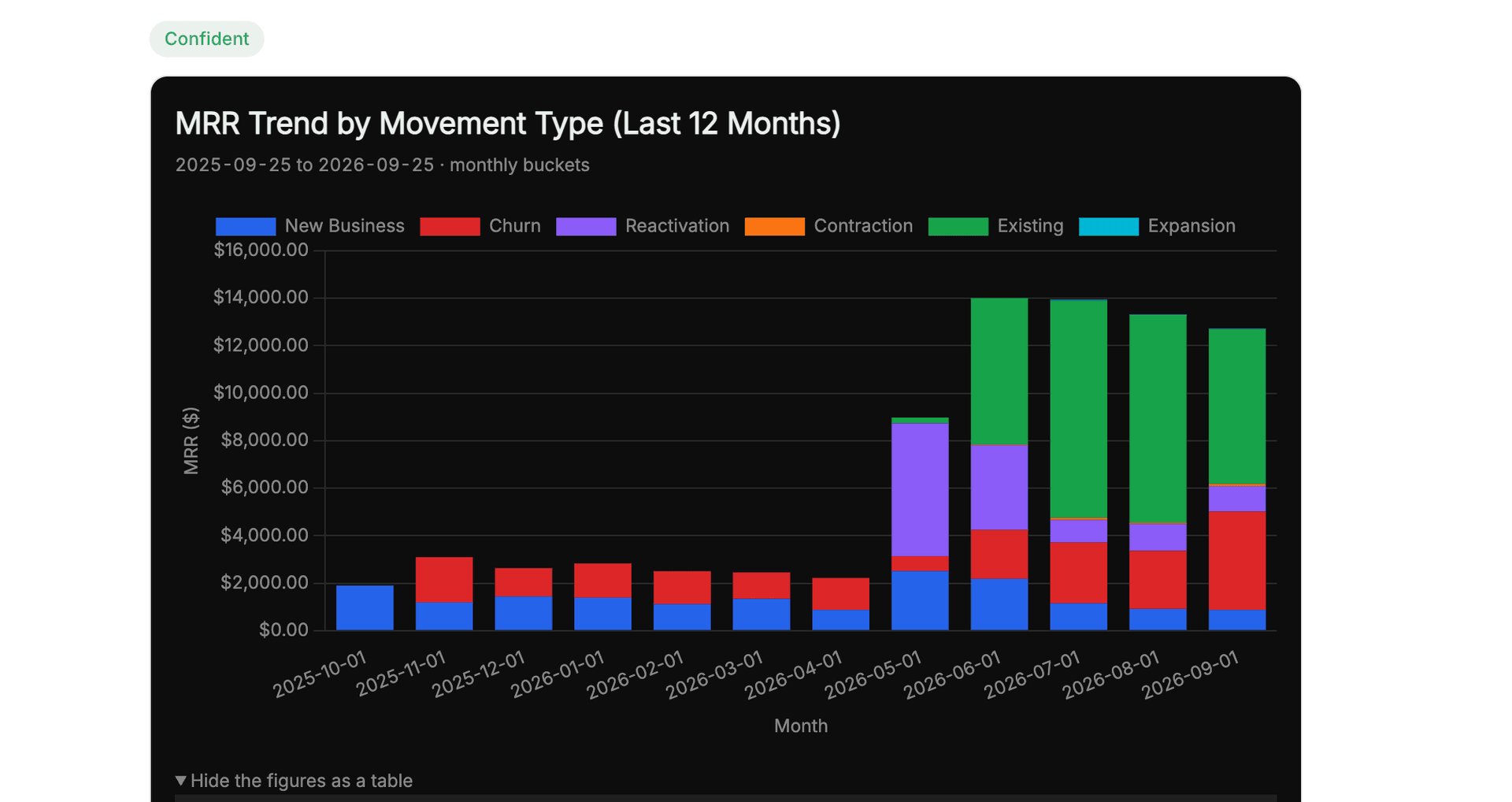Click the $14,000.00 y-axis label
Screen dimensions: 1512x802
(261, 297)
